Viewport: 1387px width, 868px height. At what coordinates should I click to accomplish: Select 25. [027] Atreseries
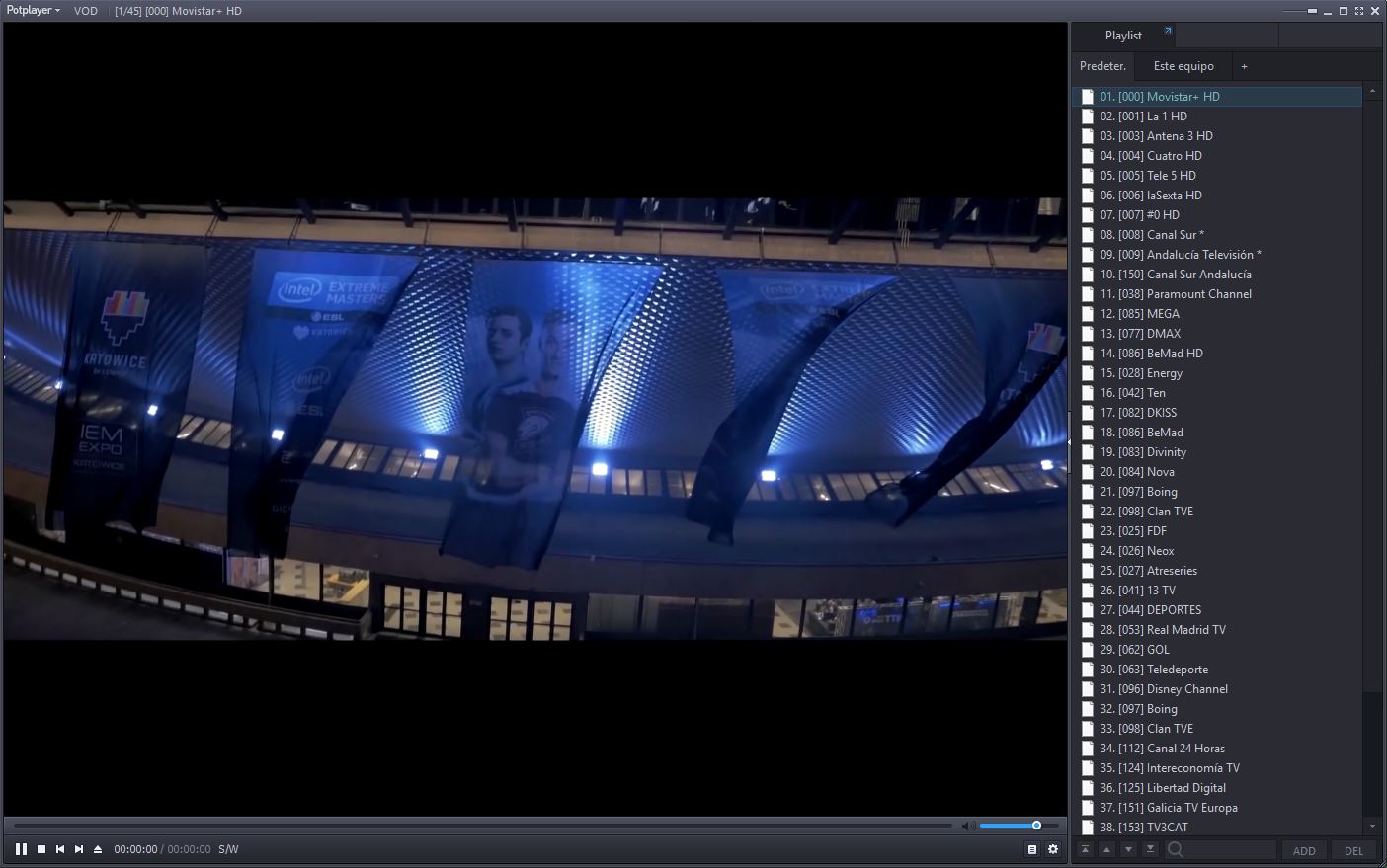point(1217,571)
